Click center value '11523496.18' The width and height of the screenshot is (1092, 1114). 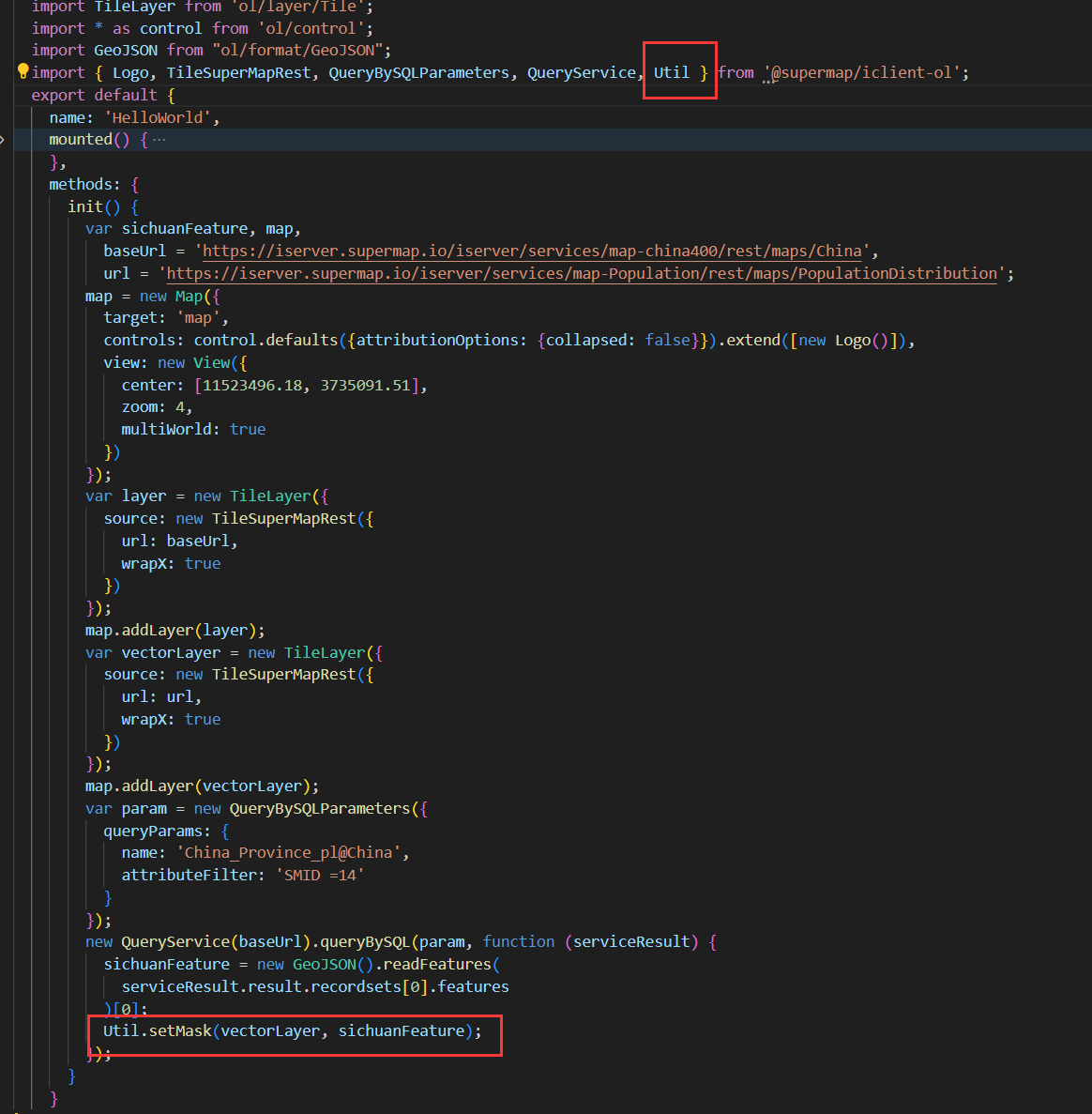[252, 385]
